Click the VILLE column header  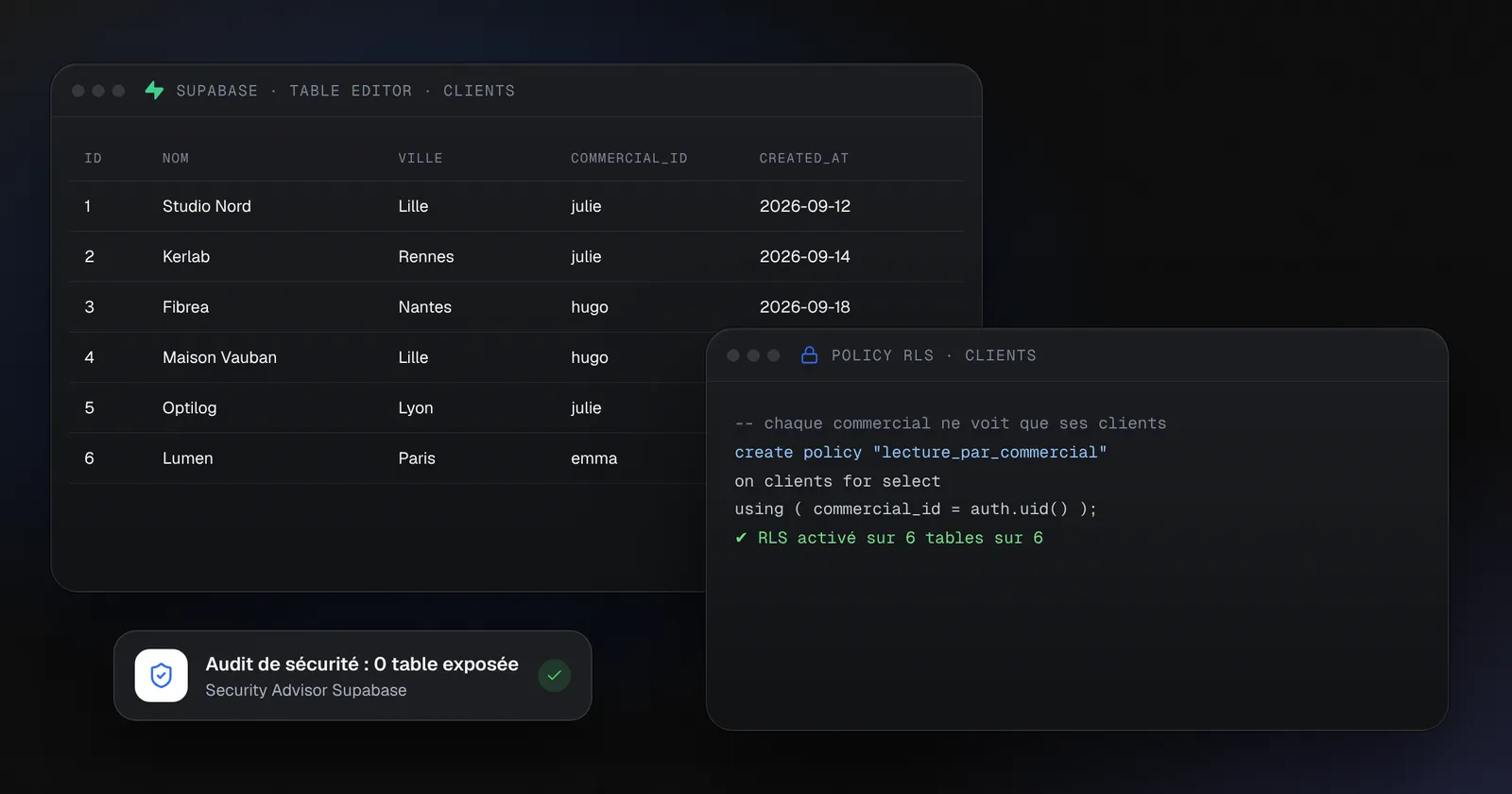coord(421,159)
